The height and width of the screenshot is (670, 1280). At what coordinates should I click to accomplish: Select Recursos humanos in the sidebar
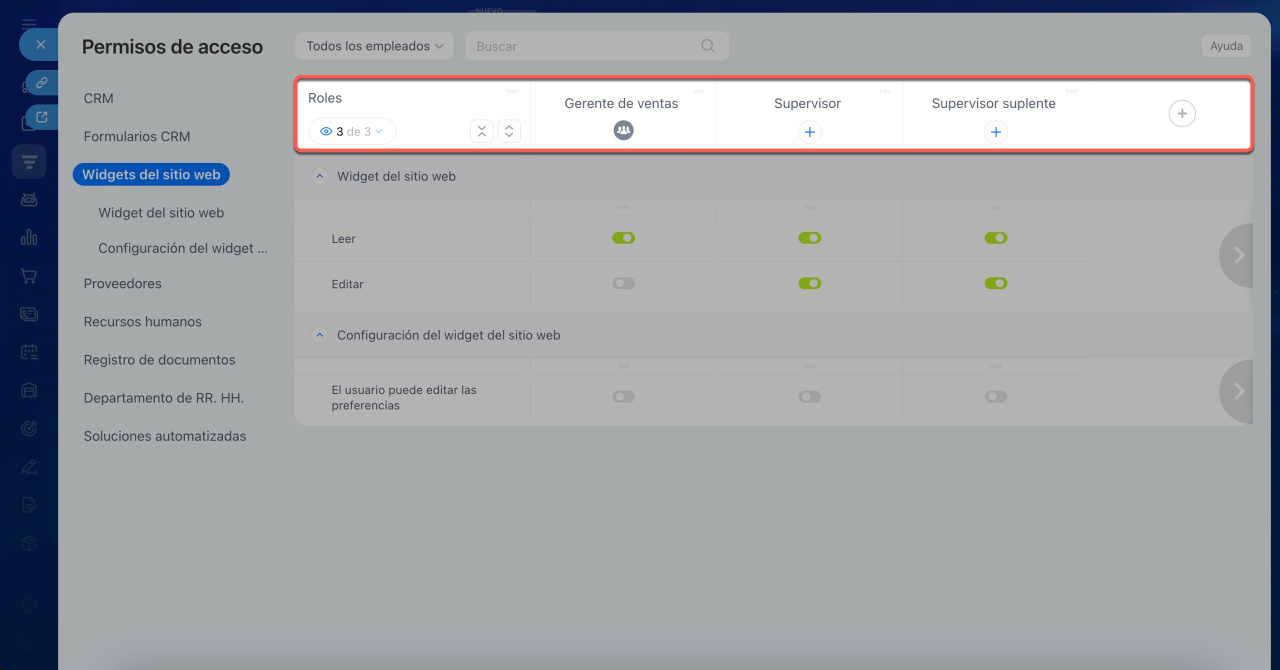pyautogui.click(x=142, y=322)
